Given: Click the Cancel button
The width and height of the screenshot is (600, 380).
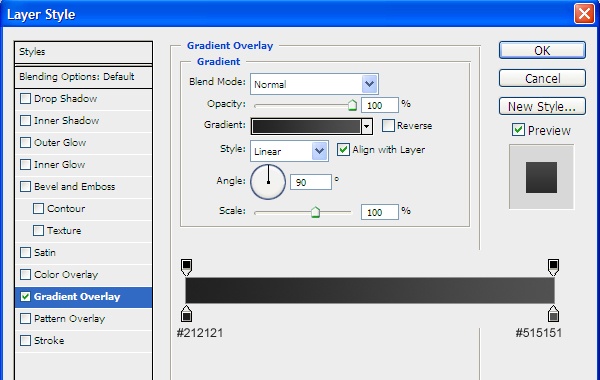Looking at the screenshot, I should [x=542, y=78].
